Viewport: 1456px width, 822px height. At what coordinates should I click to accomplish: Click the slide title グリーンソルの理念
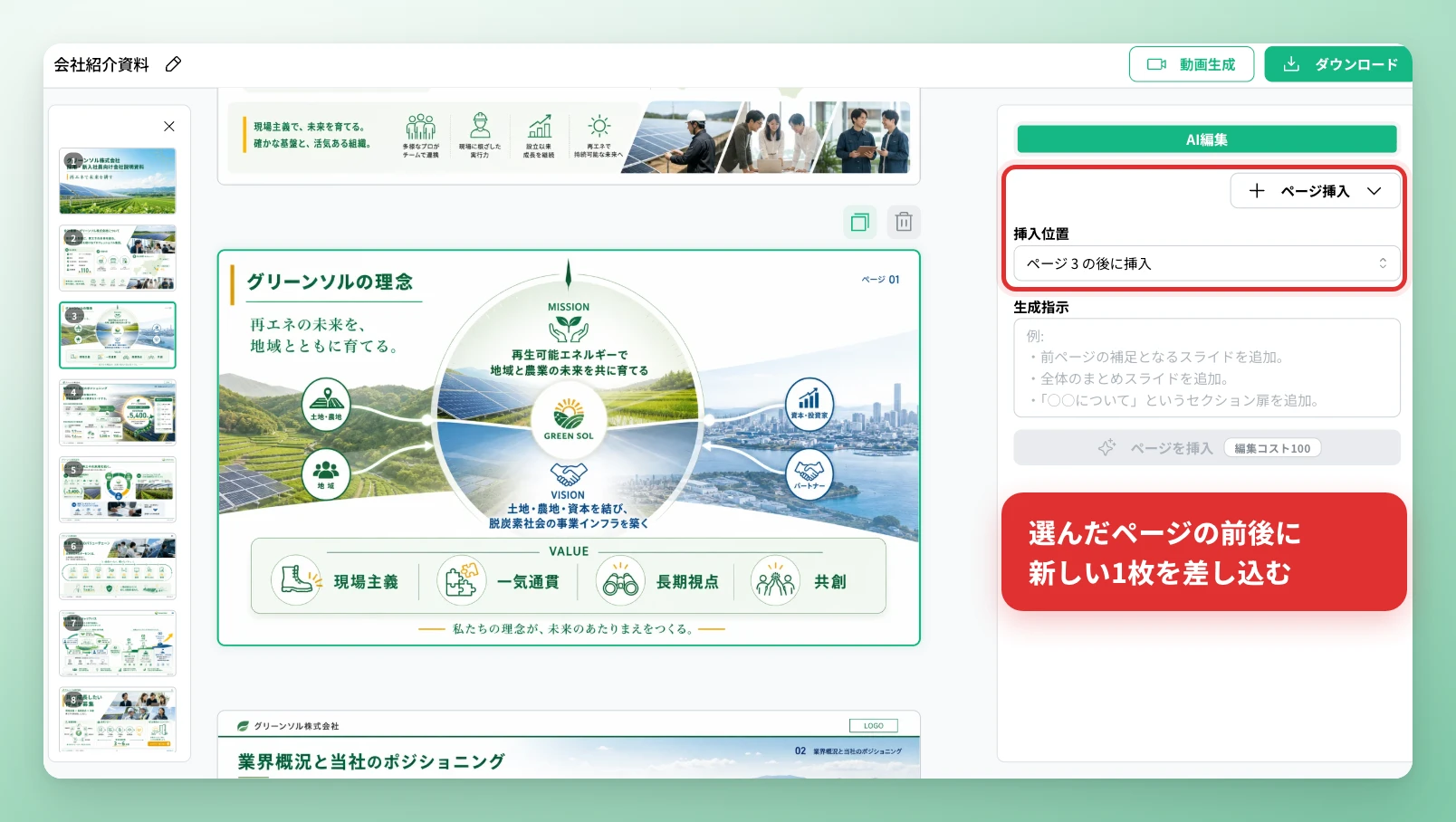pos(330,282)
